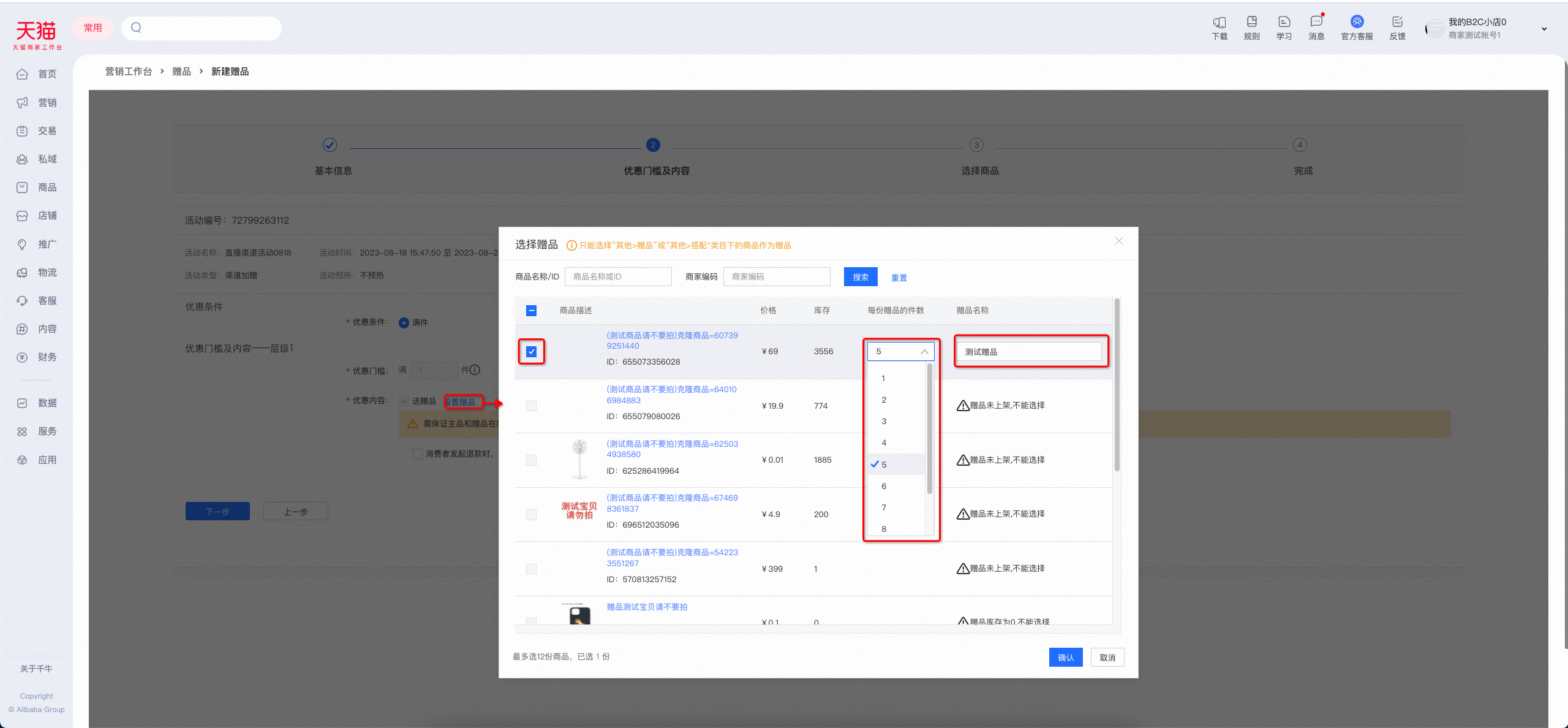Screen dimensions: 1568x728
Task: Select the 满件 radio button
Action: (x=404, y=323)
